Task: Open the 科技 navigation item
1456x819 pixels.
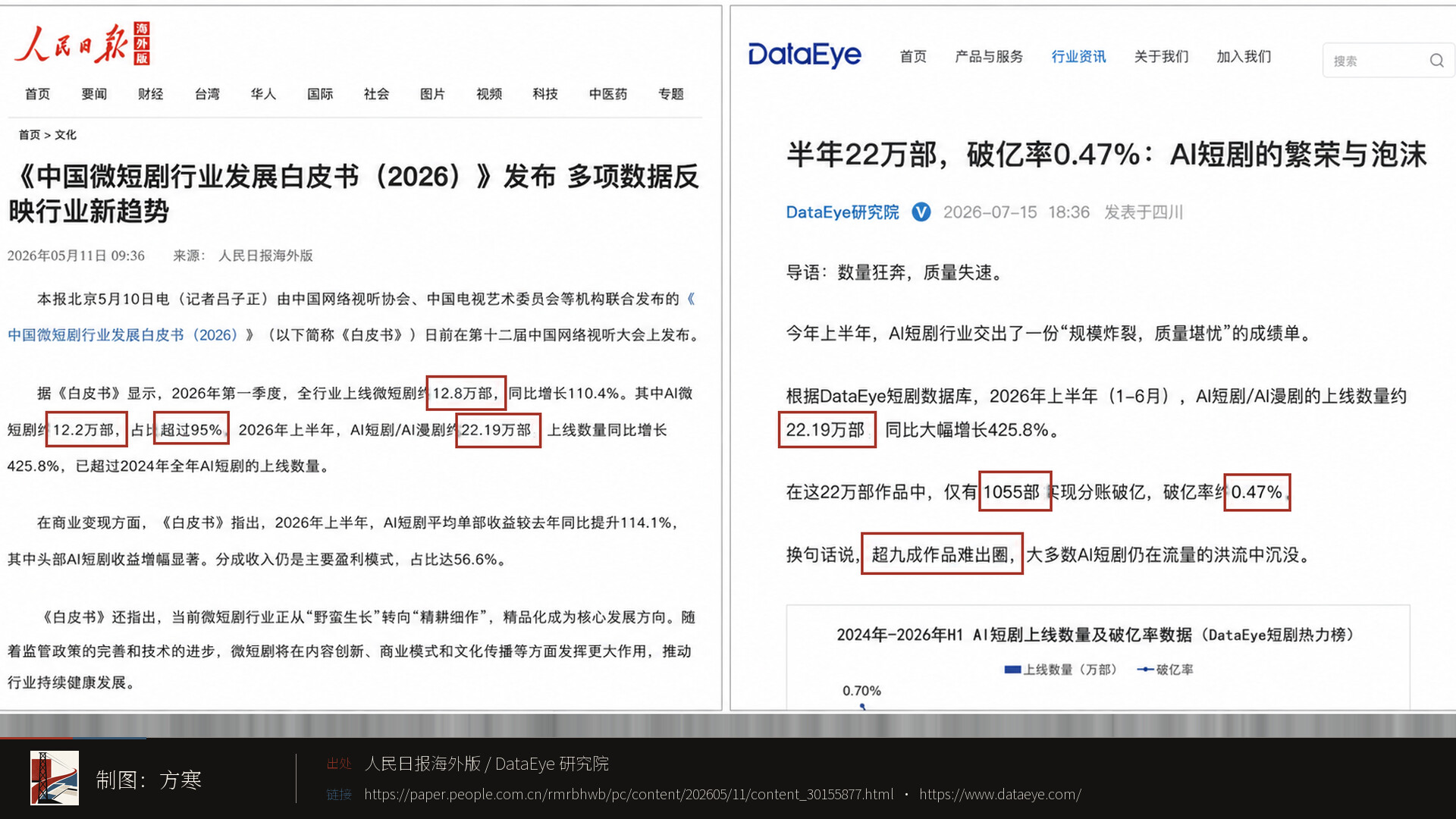Action: click(x=545, y=94)
